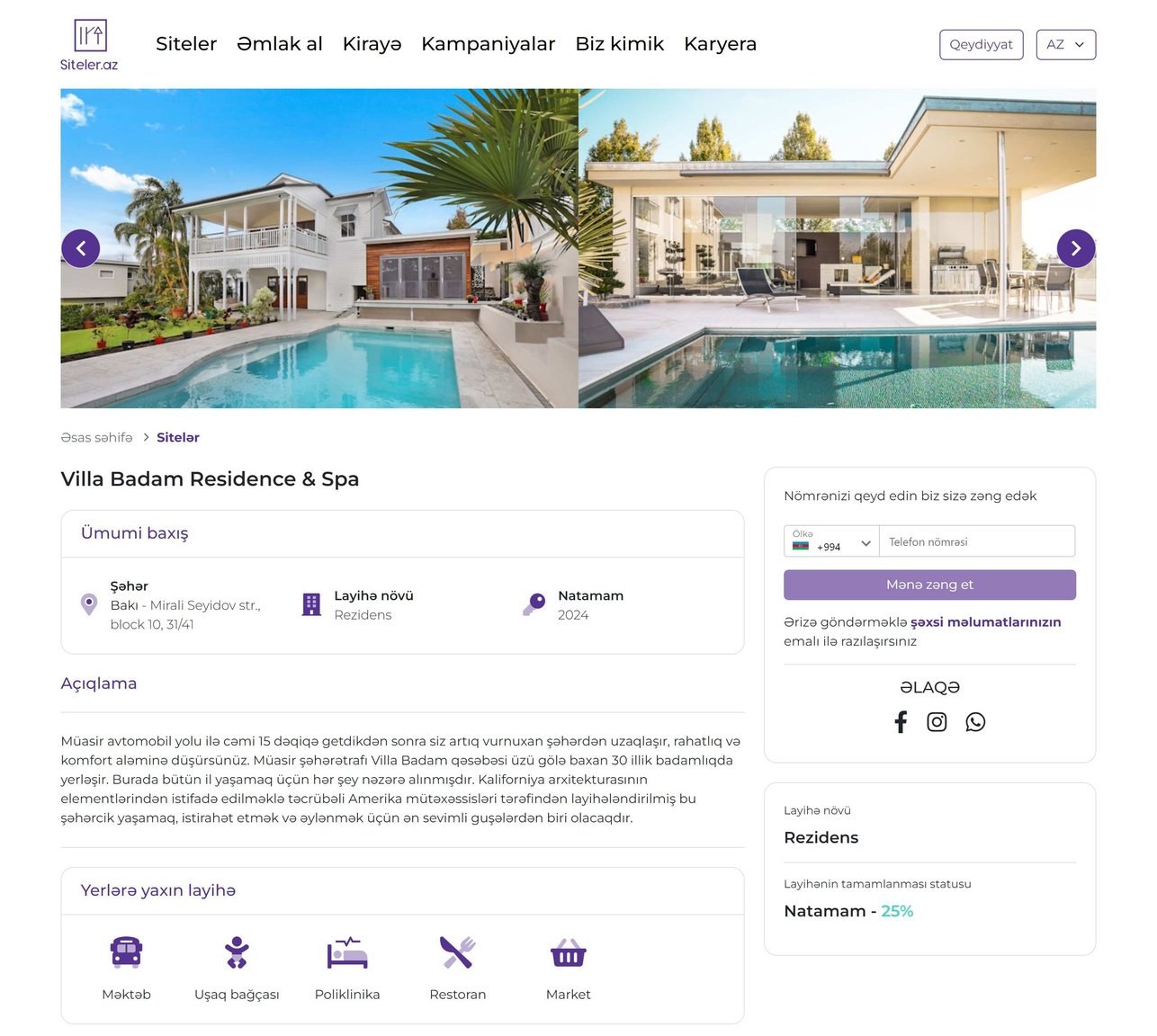This screenshot has height=1036, width=1157.
Task: Click the Market basket icon
Action: point(569,952)
